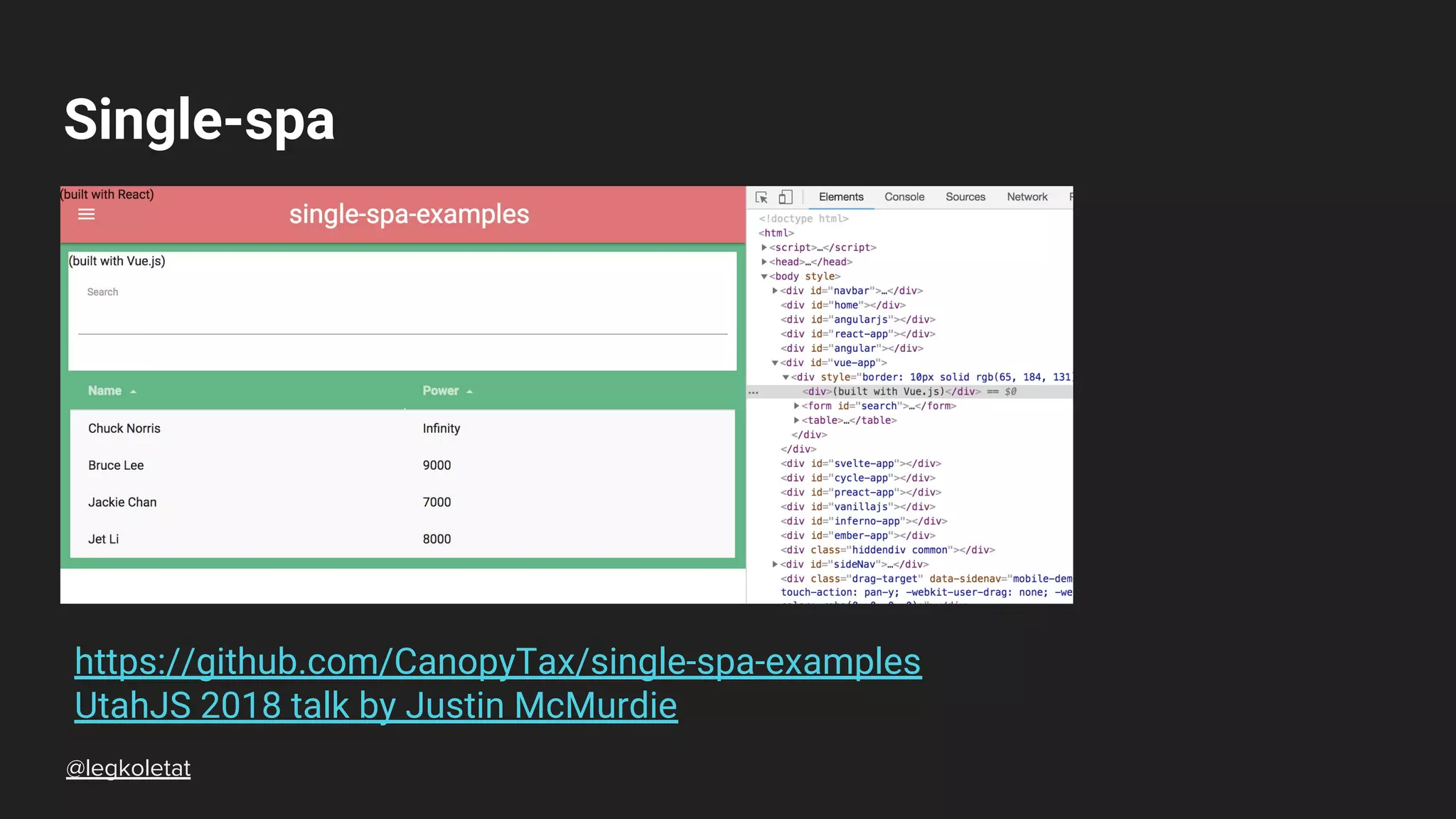Click the (built with React) label
The image size is (1456, 819).
(x=107, y=195)
